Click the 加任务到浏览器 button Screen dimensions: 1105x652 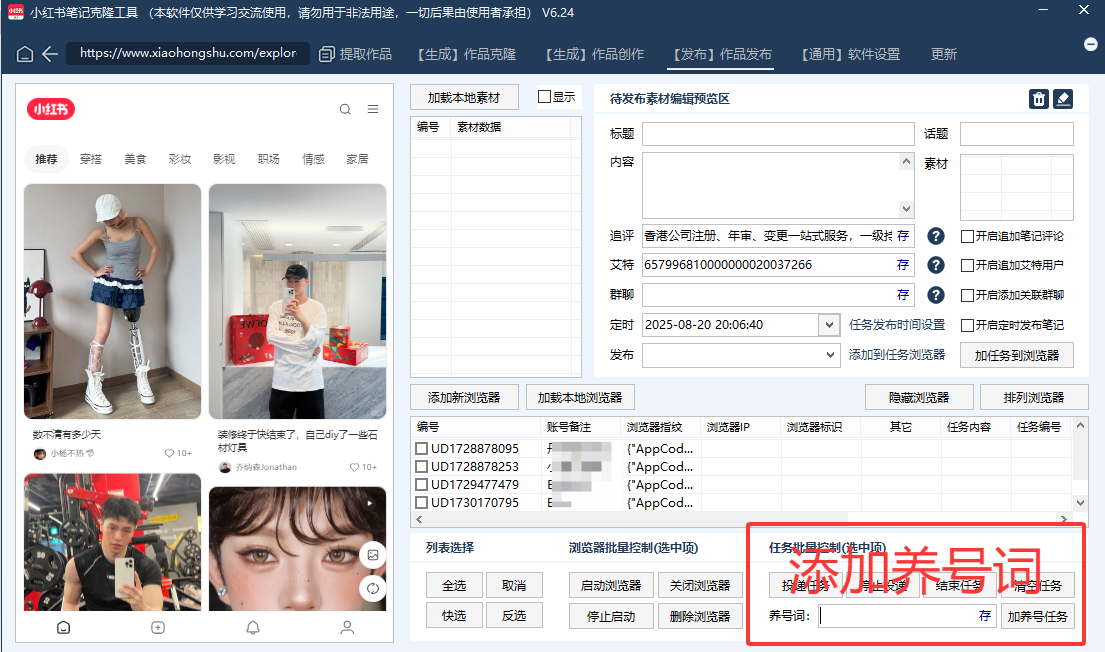1017,355
